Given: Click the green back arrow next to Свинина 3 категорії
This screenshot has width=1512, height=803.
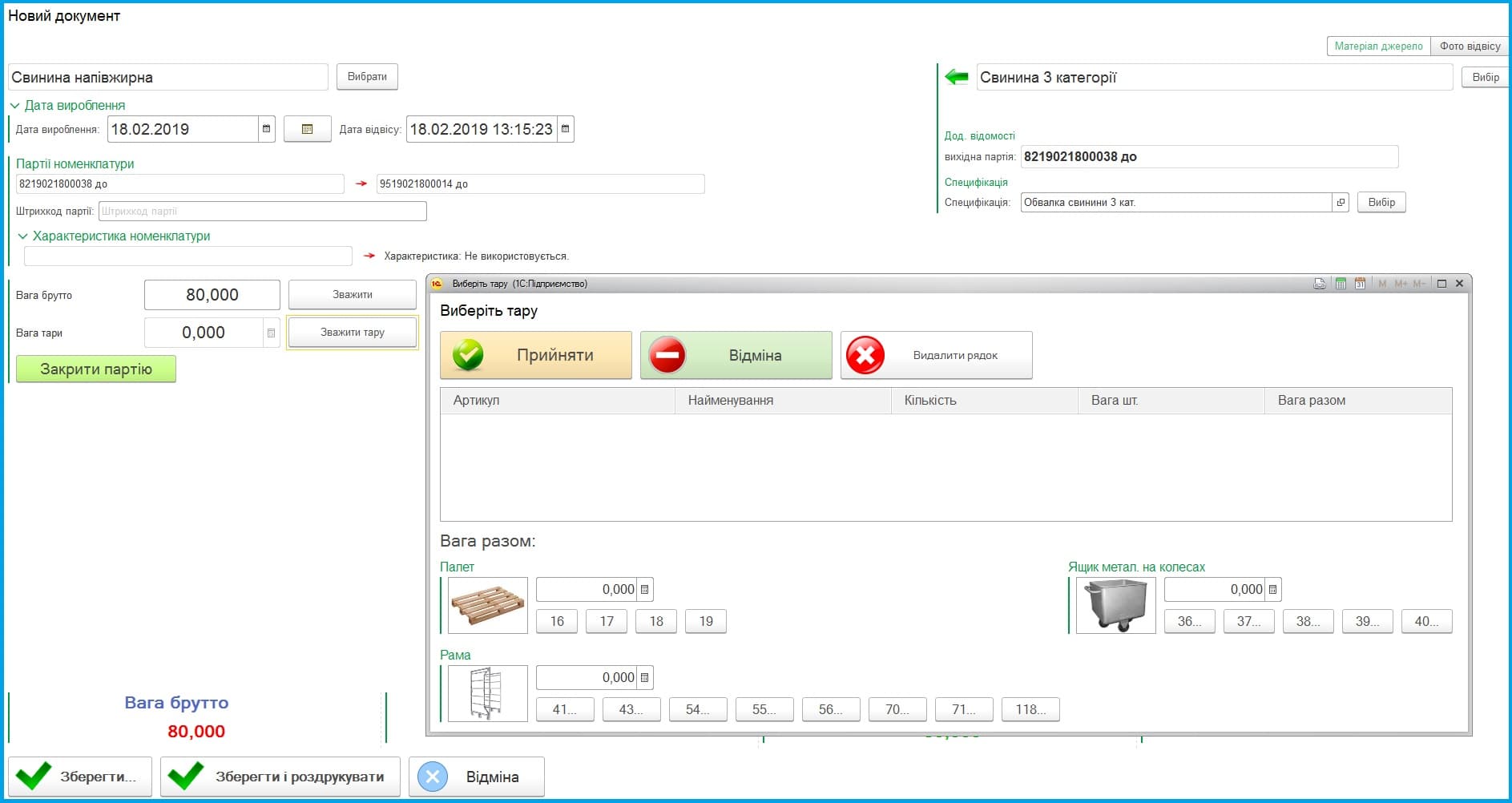Looking at the screenshot, I should [x=957, y=77].
